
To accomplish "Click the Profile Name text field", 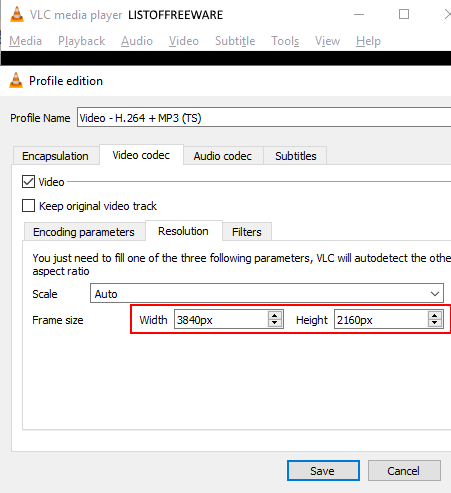I will (264, 118).
